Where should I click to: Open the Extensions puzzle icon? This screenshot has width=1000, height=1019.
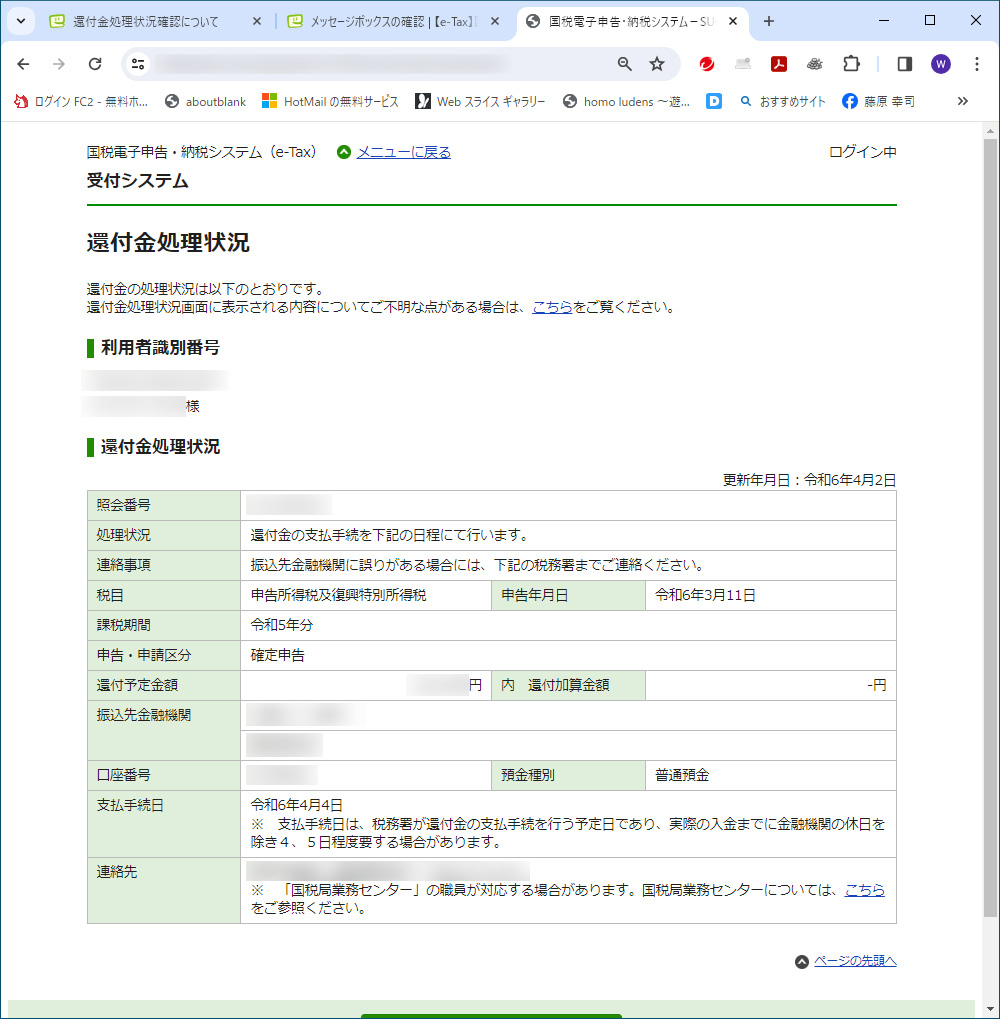click(851, 64)
